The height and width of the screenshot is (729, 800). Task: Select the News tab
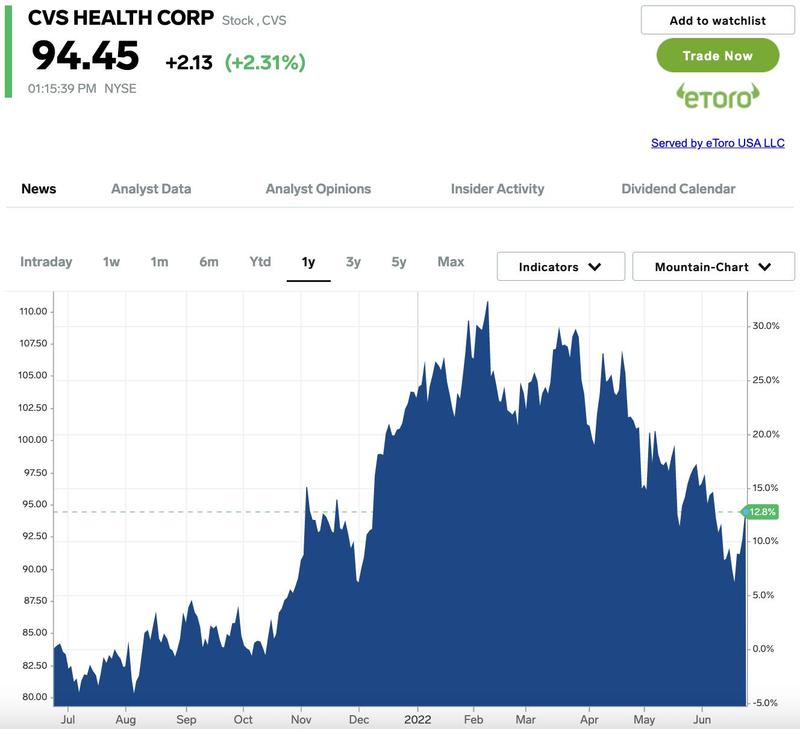[x=39, y=189]
